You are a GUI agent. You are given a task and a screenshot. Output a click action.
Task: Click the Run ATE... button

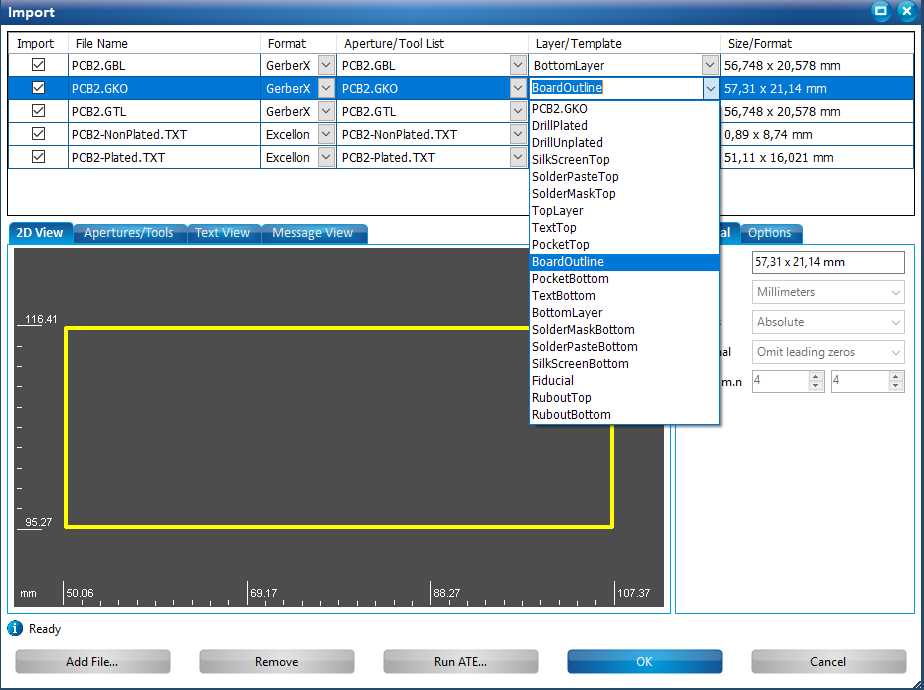pyautogui.click(x=460, y=662)
